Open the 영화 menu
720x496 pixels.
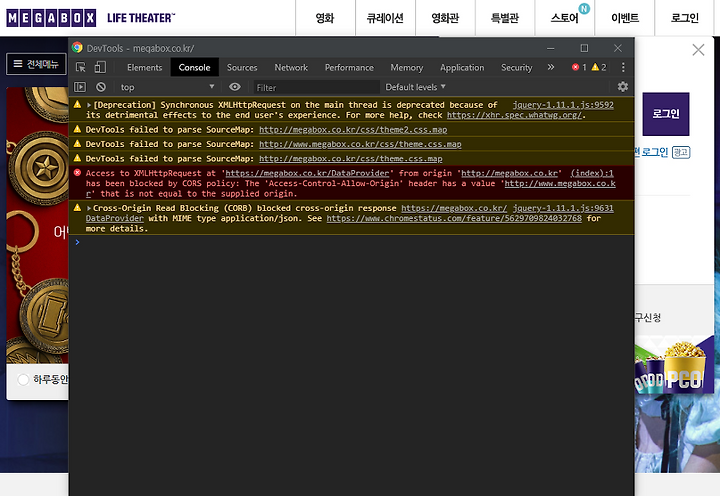(x=325, y=18)
